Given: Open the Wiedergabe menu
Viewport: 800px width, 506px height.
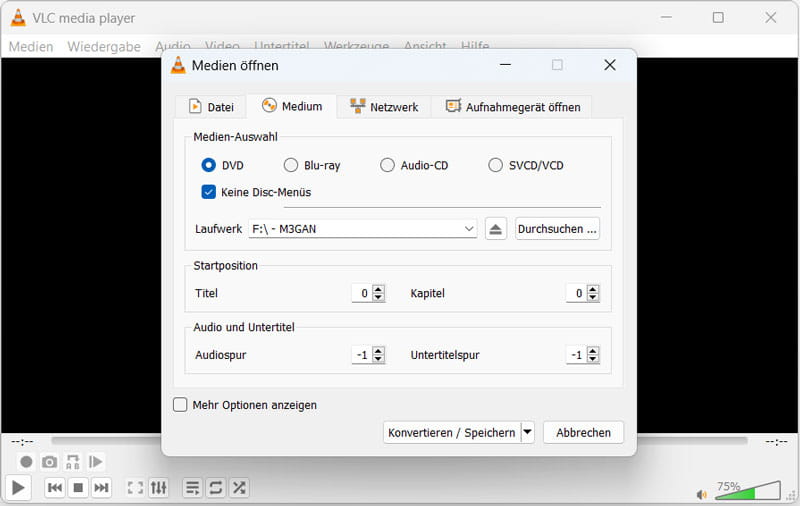Looking at the screenshot, I should pos(104,46).
